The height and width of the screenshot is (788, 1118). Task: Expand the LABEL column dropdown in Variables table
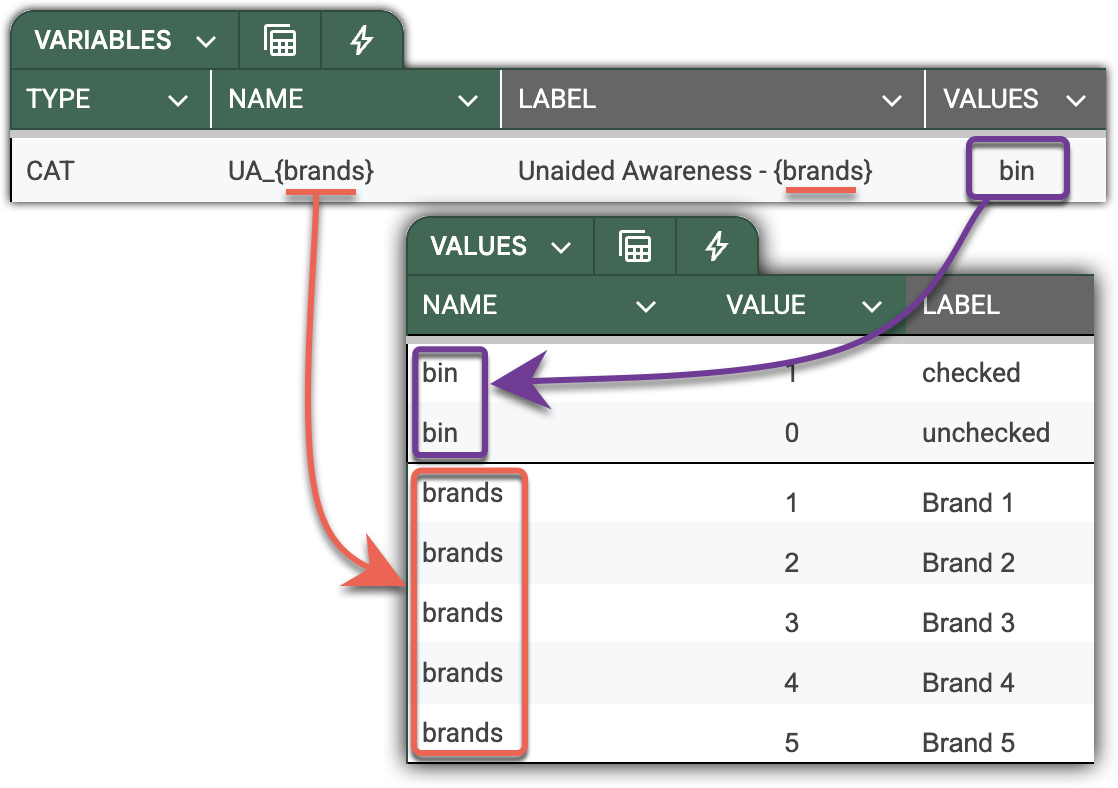point(892,100)
